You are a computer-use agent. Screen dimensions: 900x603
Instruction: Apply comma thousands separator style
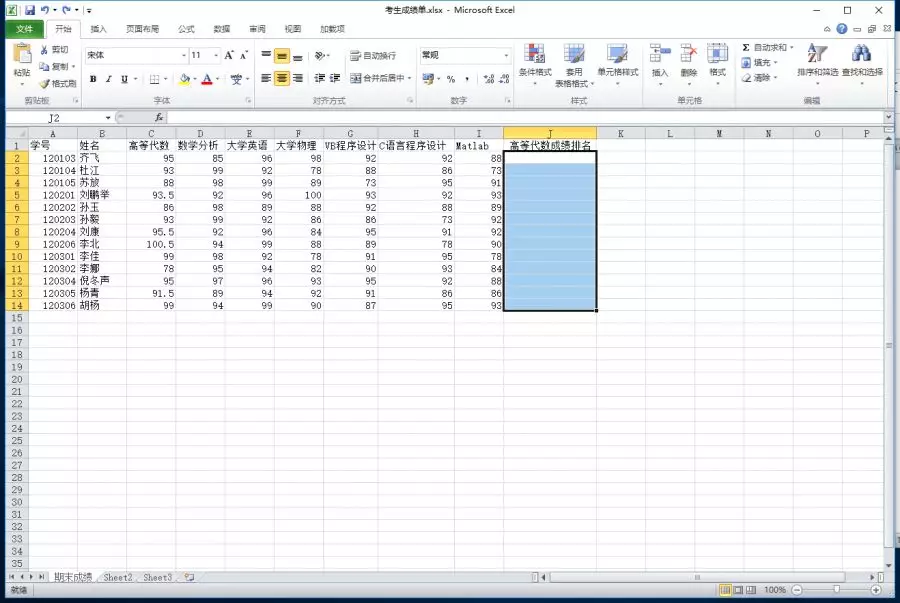click(x=467, y=79)
